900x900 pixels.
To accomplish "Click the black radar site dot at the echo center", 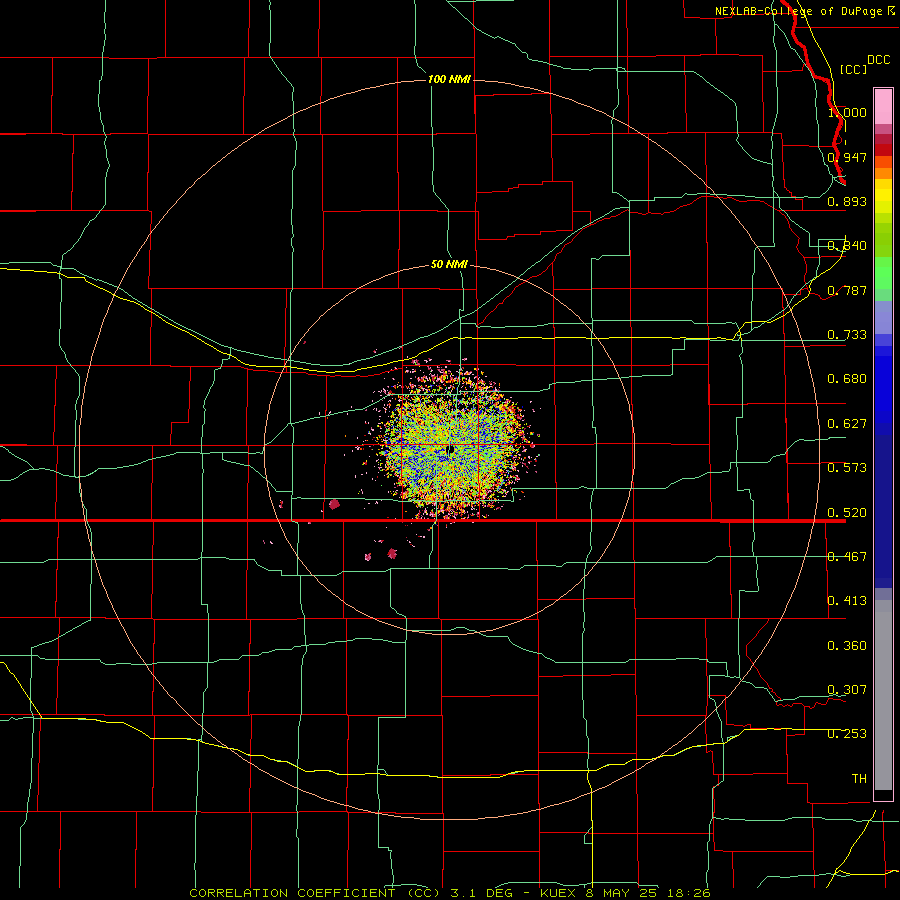I will (451, 450).
